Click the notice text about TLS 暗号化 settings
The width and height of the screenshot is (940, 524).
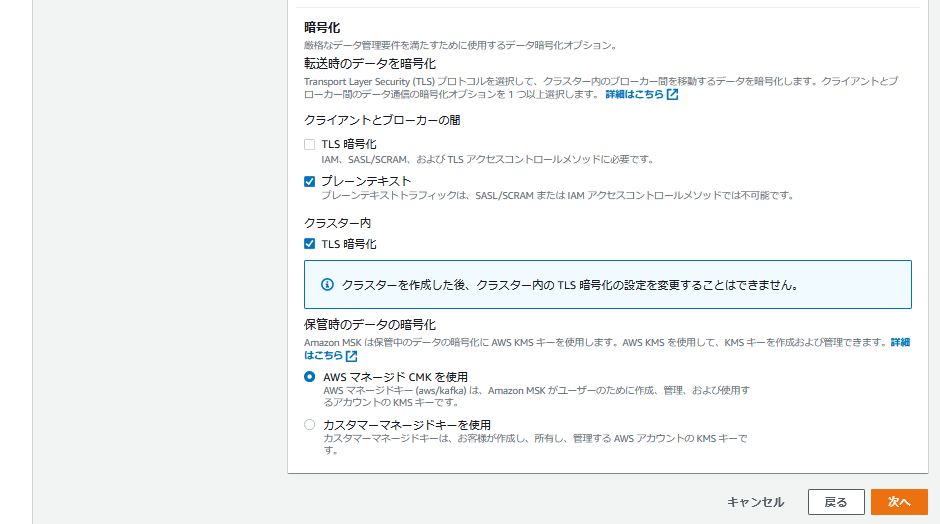[570, 285]
